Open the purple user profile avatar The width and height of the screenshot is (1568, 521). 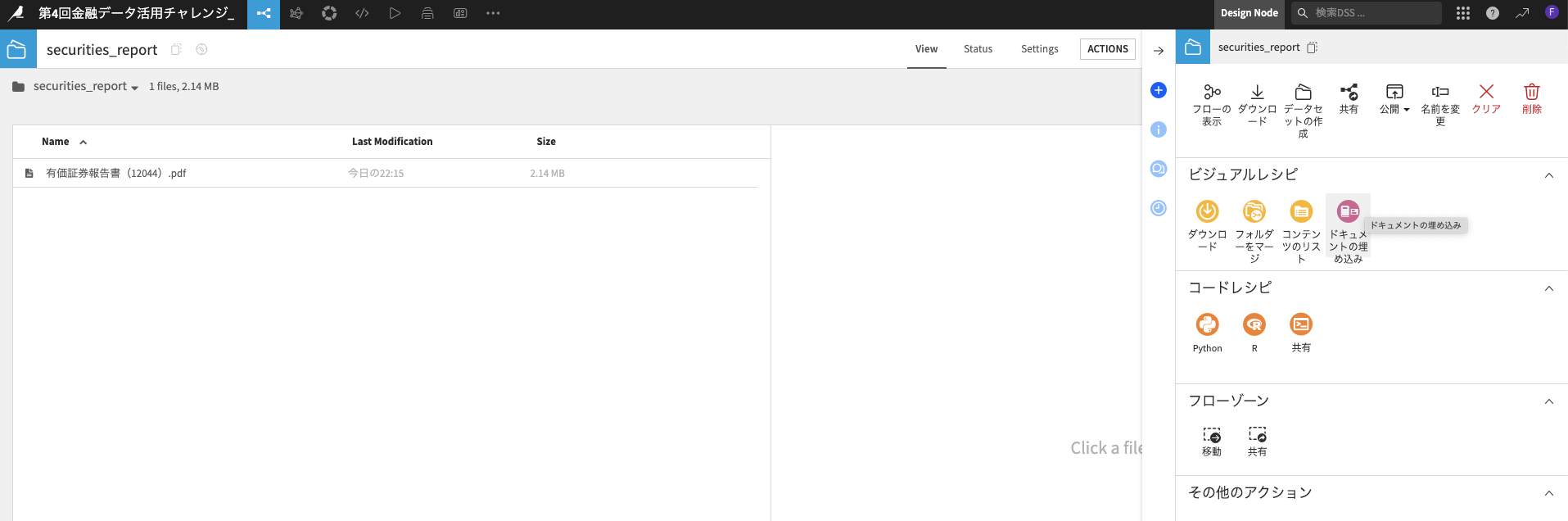[1552, 12]
